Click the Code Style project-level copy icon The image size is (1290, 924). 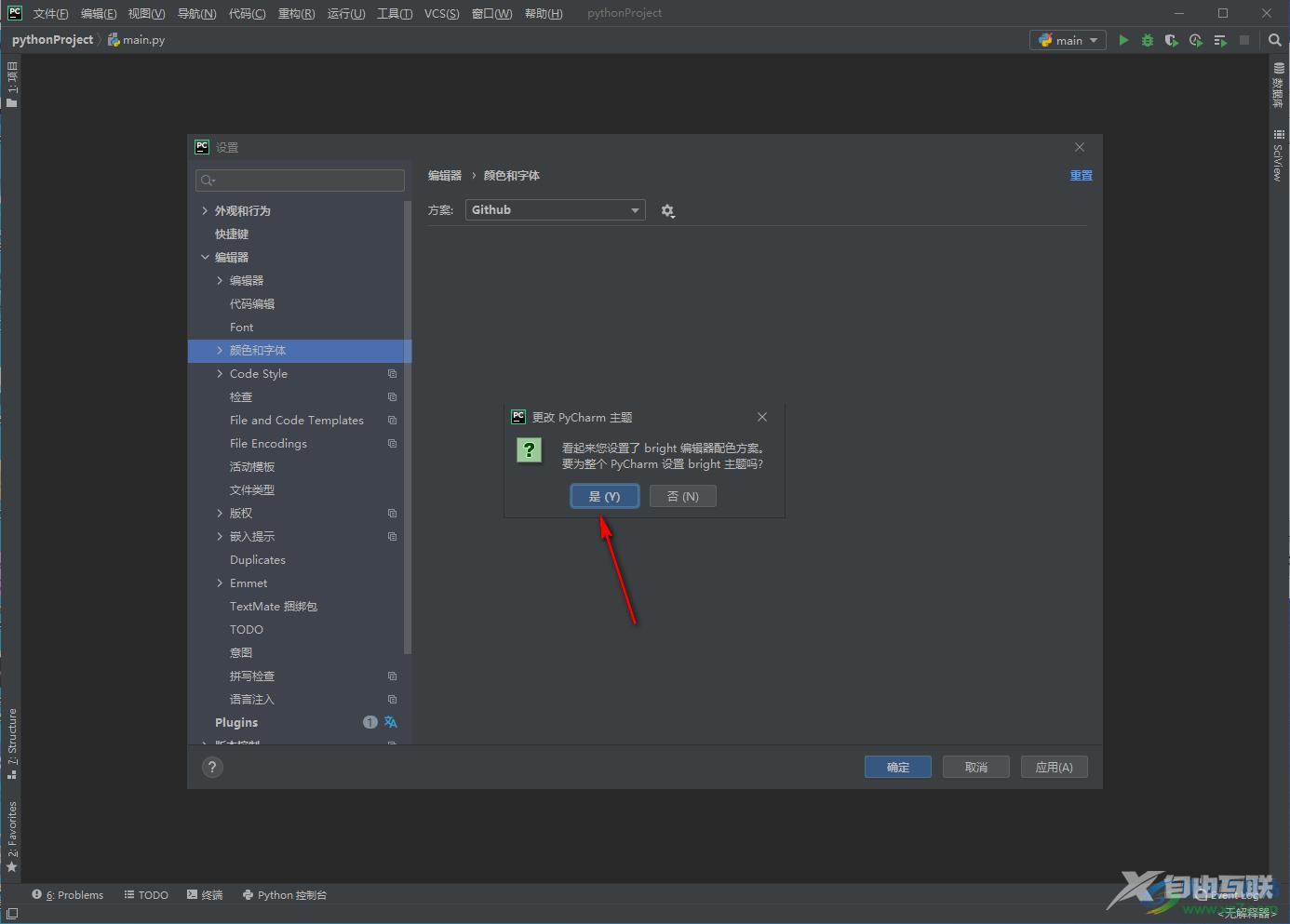392,374
